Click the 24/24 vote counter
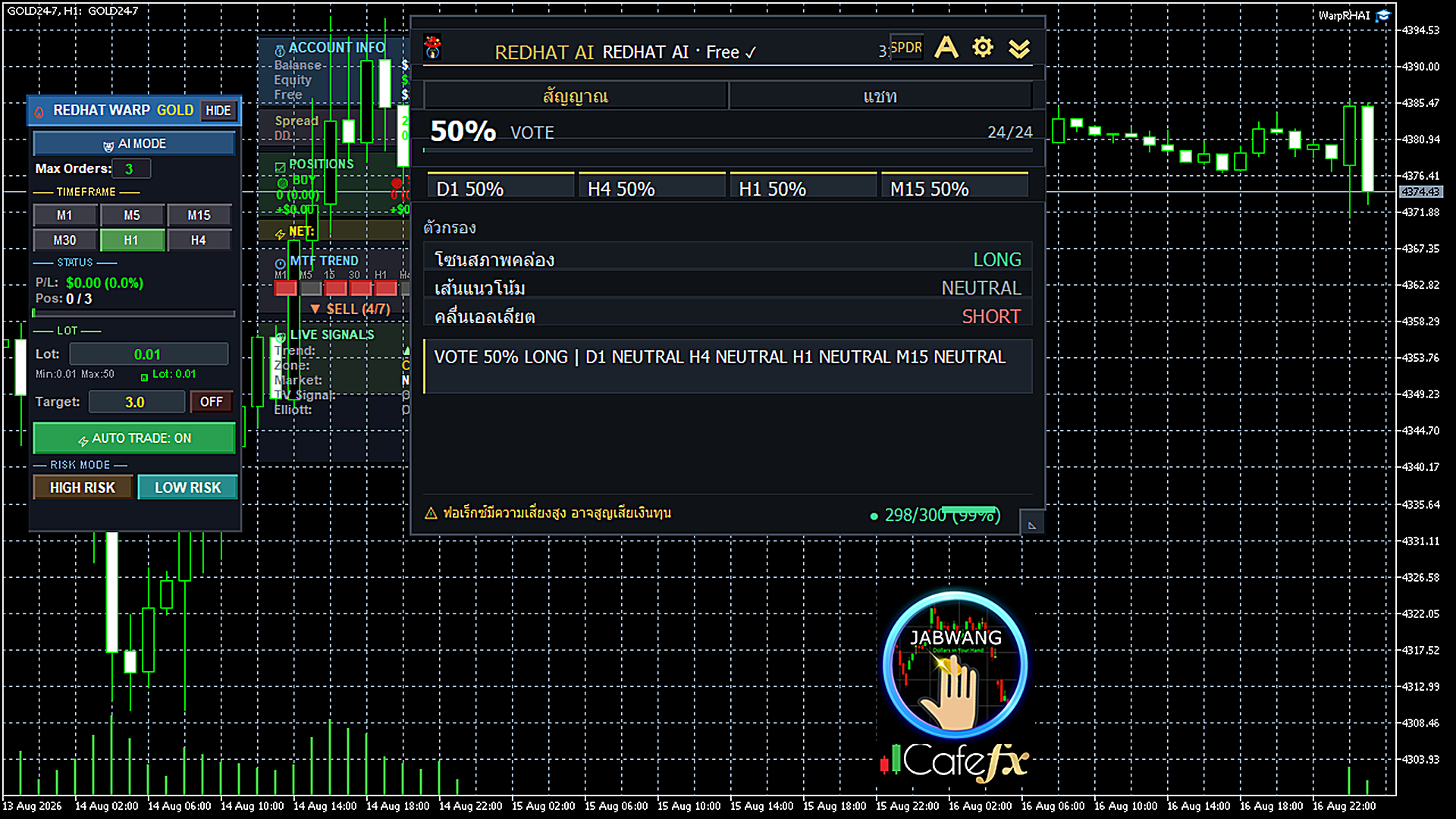The height and width of the screenshot is (819, 1456). [1009, 132]
